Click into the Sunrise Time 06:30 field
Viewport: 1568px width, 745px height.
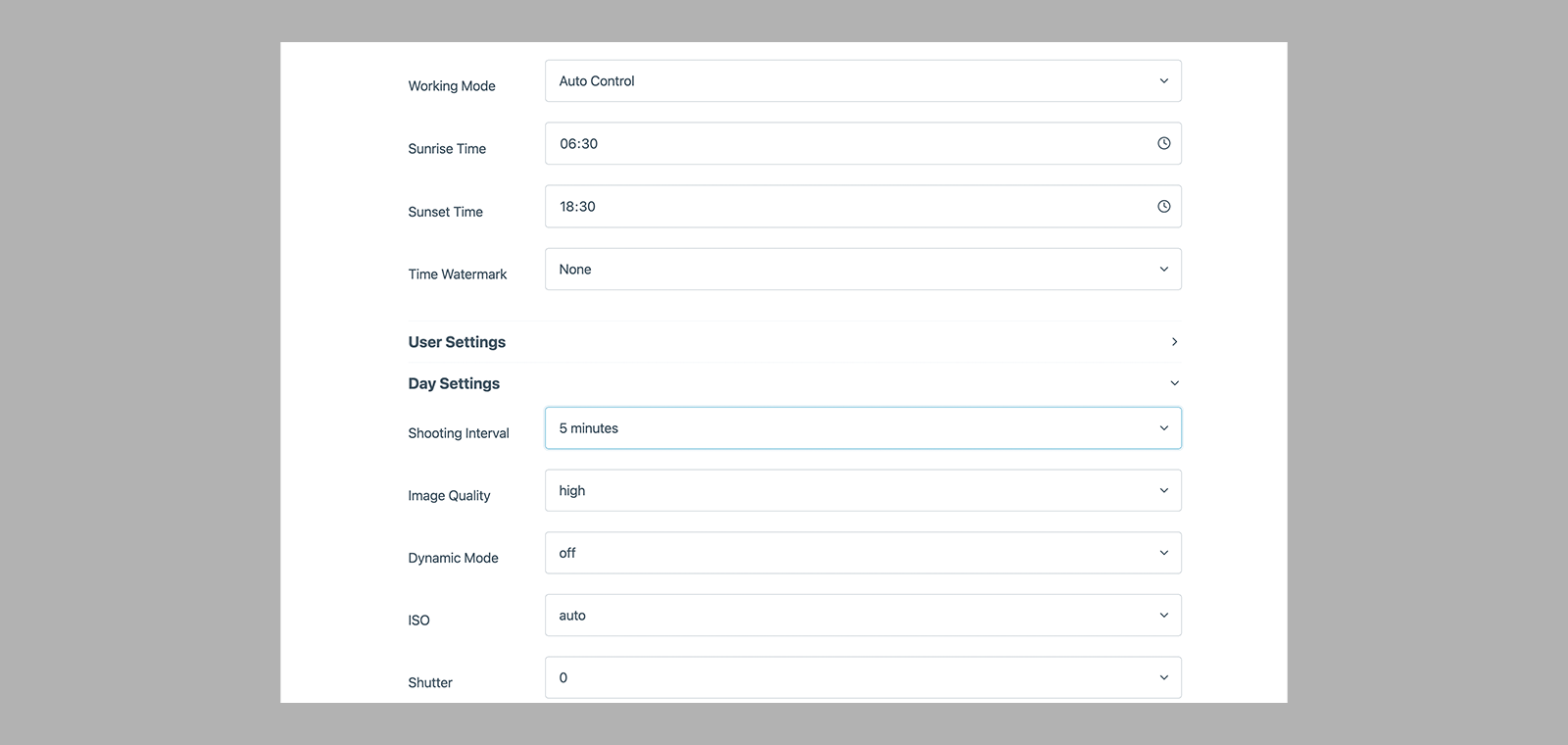pos(843,144)
